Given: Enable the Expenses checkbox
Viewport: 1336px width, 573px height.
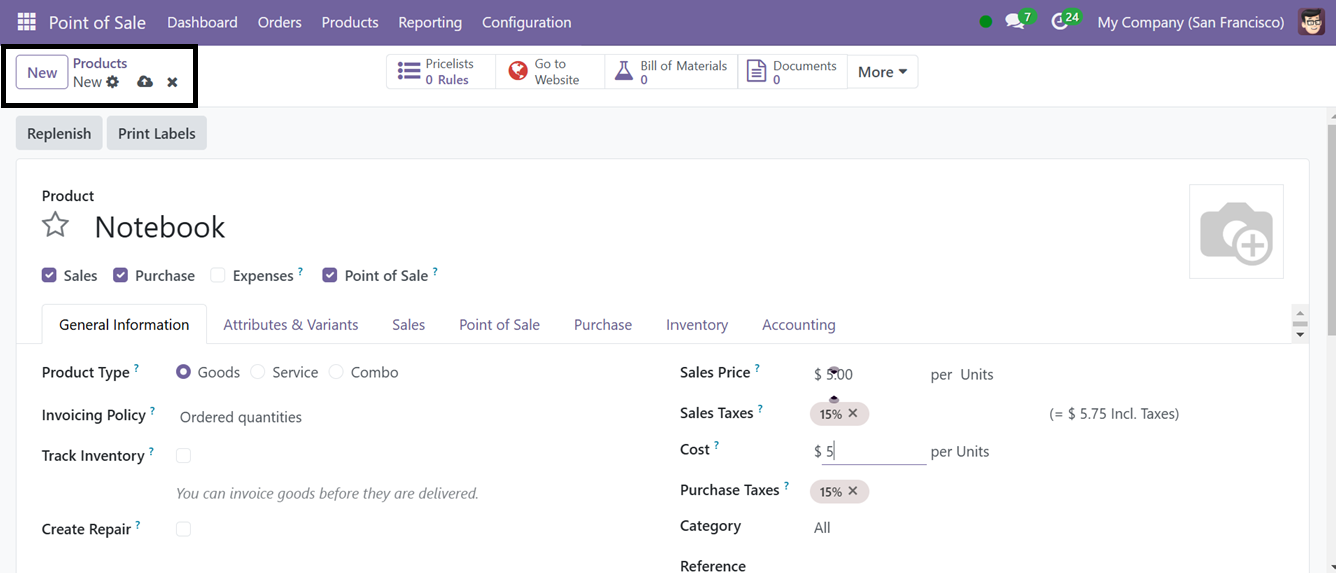Looking at the screenshot, I should point(218,275).
